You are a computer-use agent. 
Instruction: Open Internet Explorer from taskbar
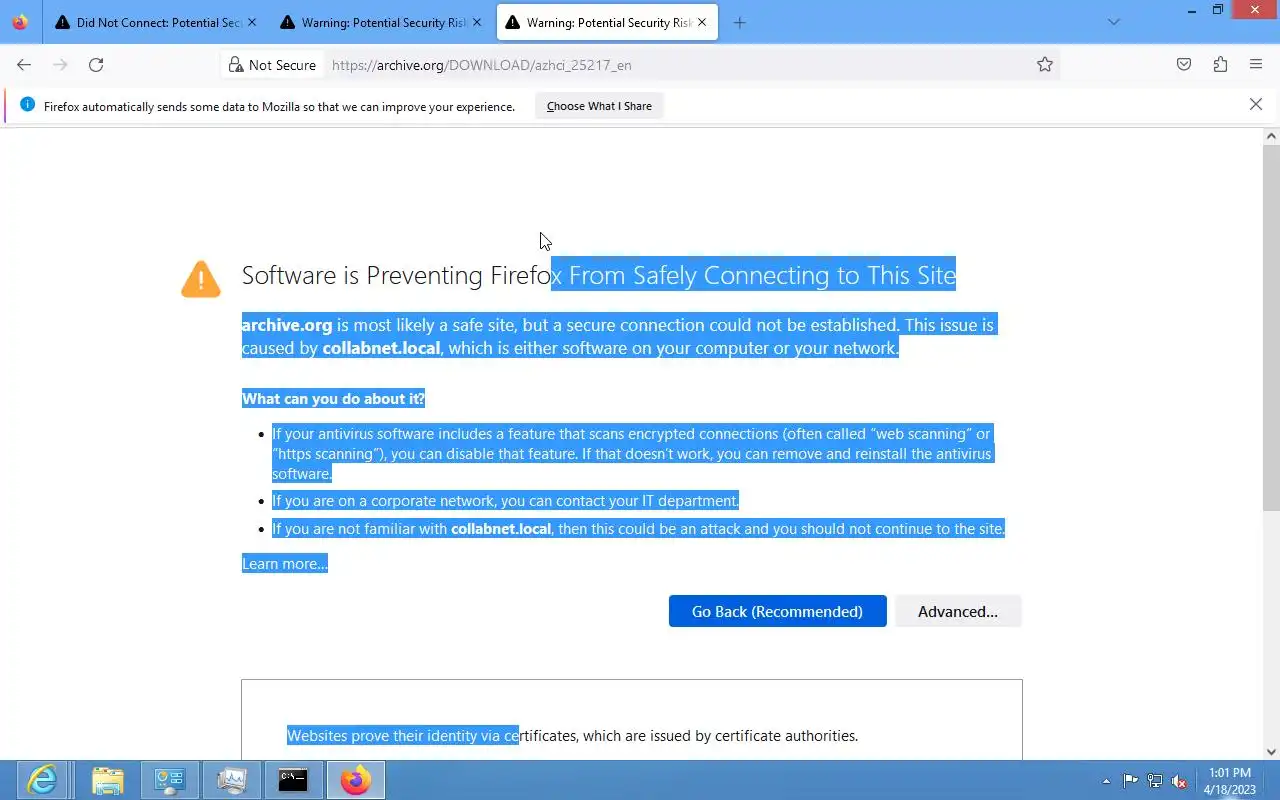tap(42, 780)
